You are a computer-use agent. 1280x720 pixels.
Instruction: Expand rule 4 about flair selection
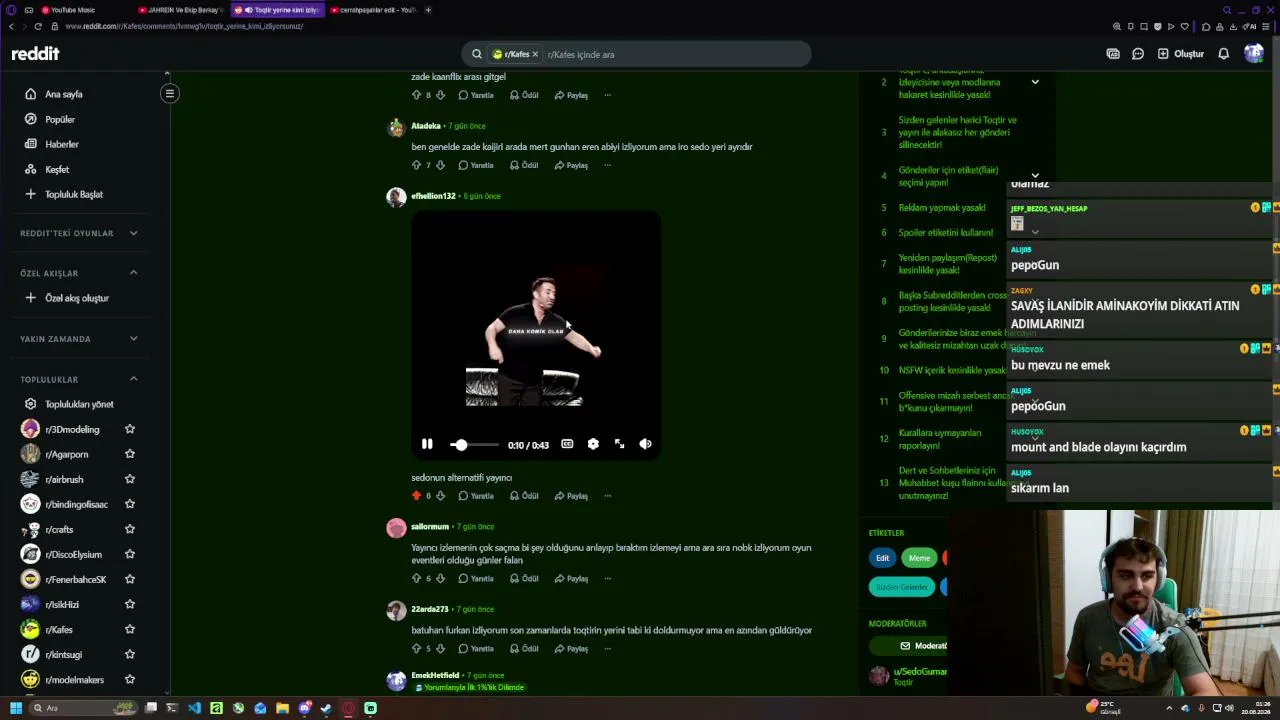(x=1035, y=176)
